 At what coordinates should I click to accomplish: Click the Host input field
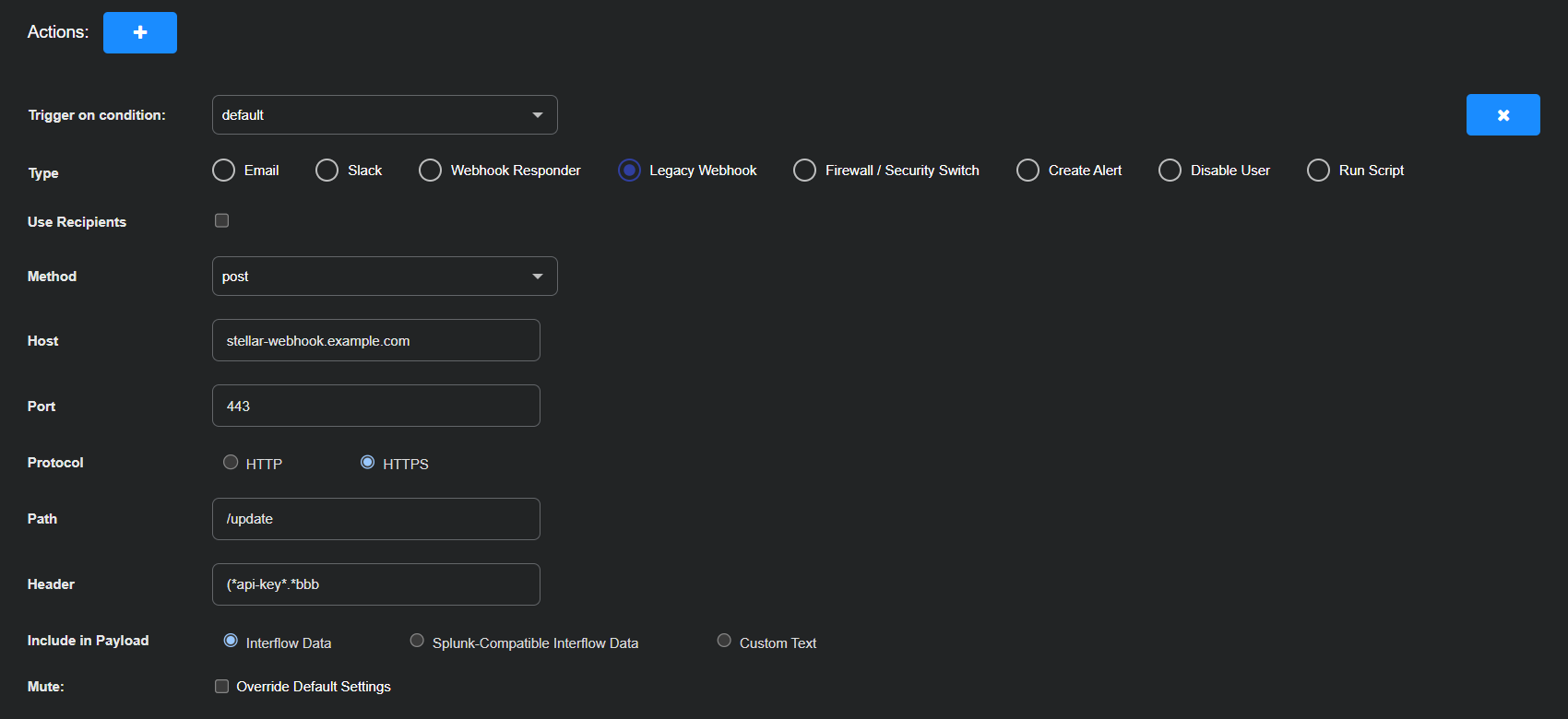coord(376,341)
